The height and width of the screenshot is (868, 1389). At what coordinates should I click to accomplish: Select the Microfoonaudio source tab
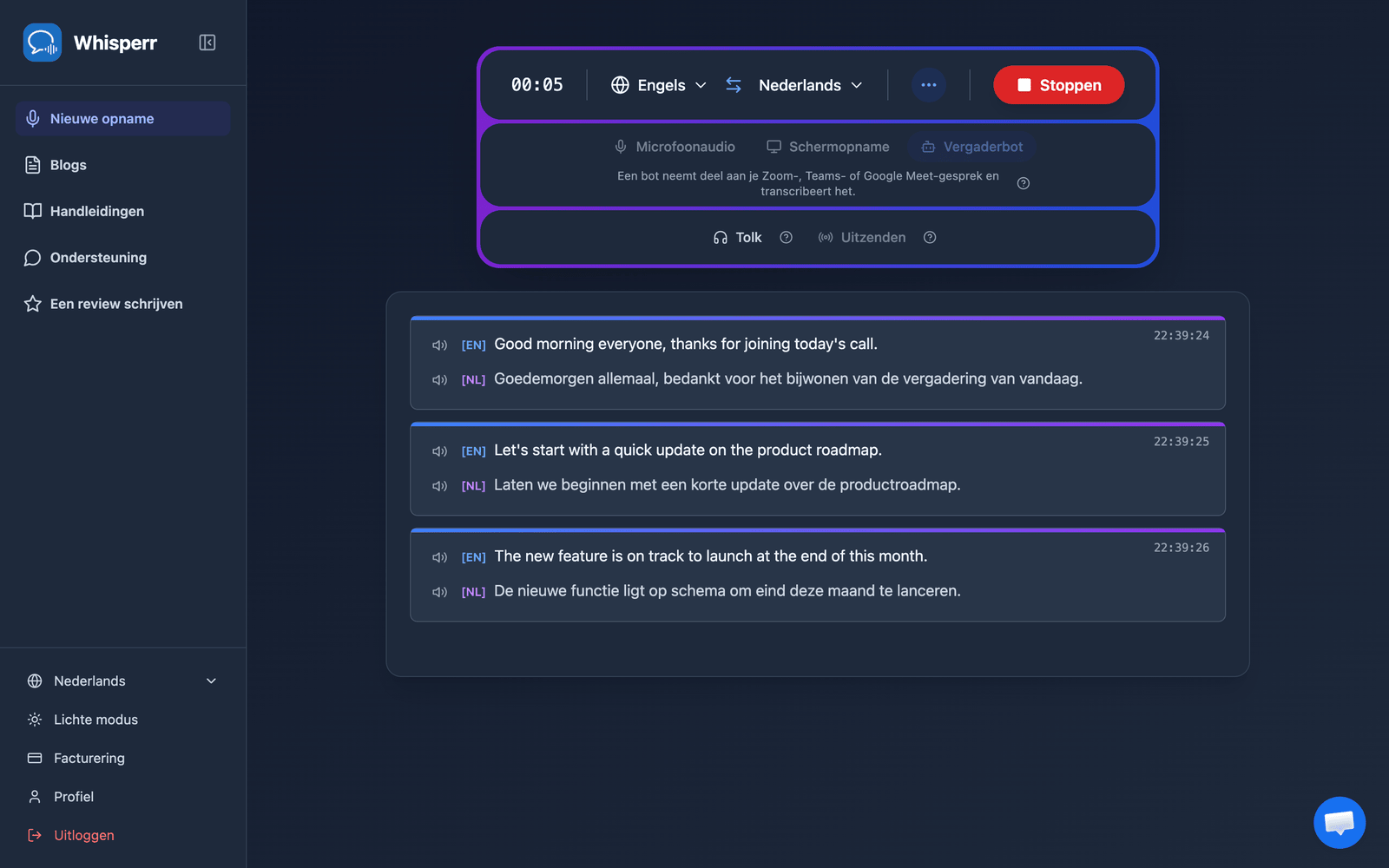[x=675, y=147]
